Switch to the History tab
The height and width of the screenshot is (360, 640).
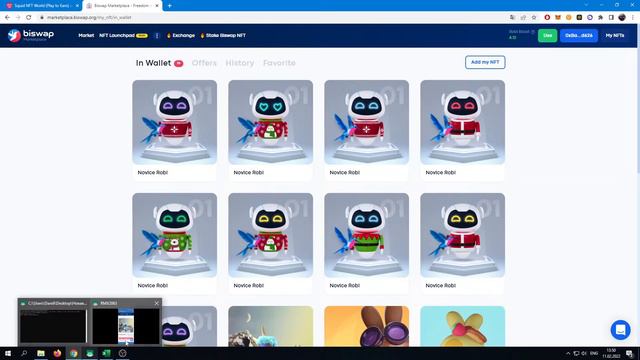click(240, 63)
